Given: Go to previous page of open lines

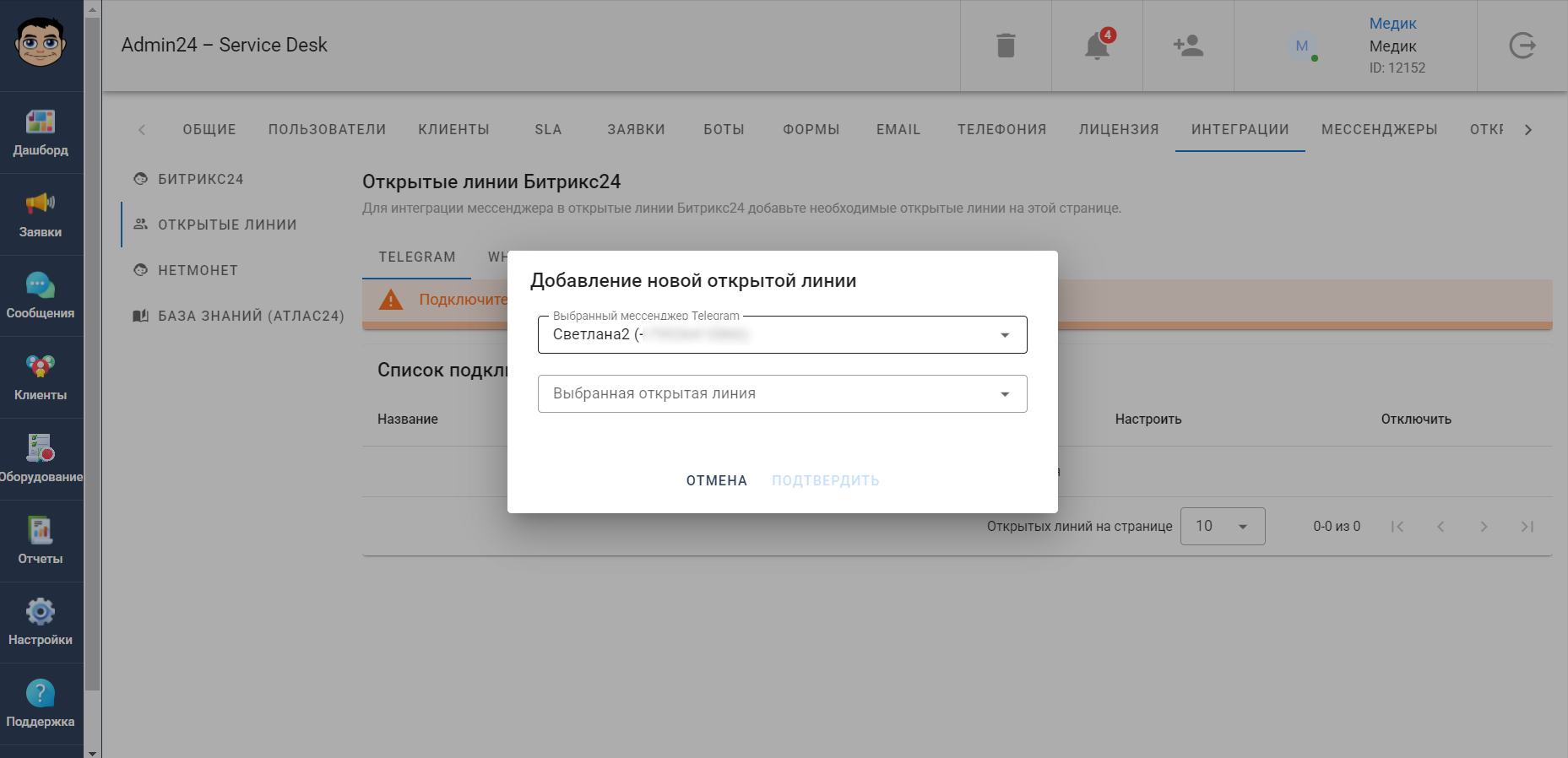Looking at the screenshot, I should pos(1440,527).
